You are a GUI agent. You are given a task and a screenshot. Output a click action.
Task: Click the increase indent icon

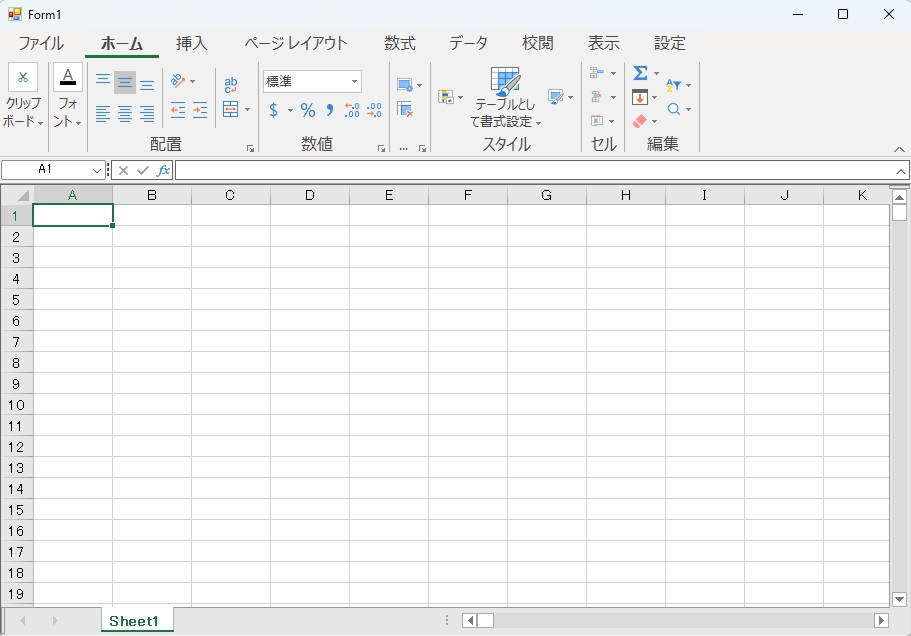[200, 110]
